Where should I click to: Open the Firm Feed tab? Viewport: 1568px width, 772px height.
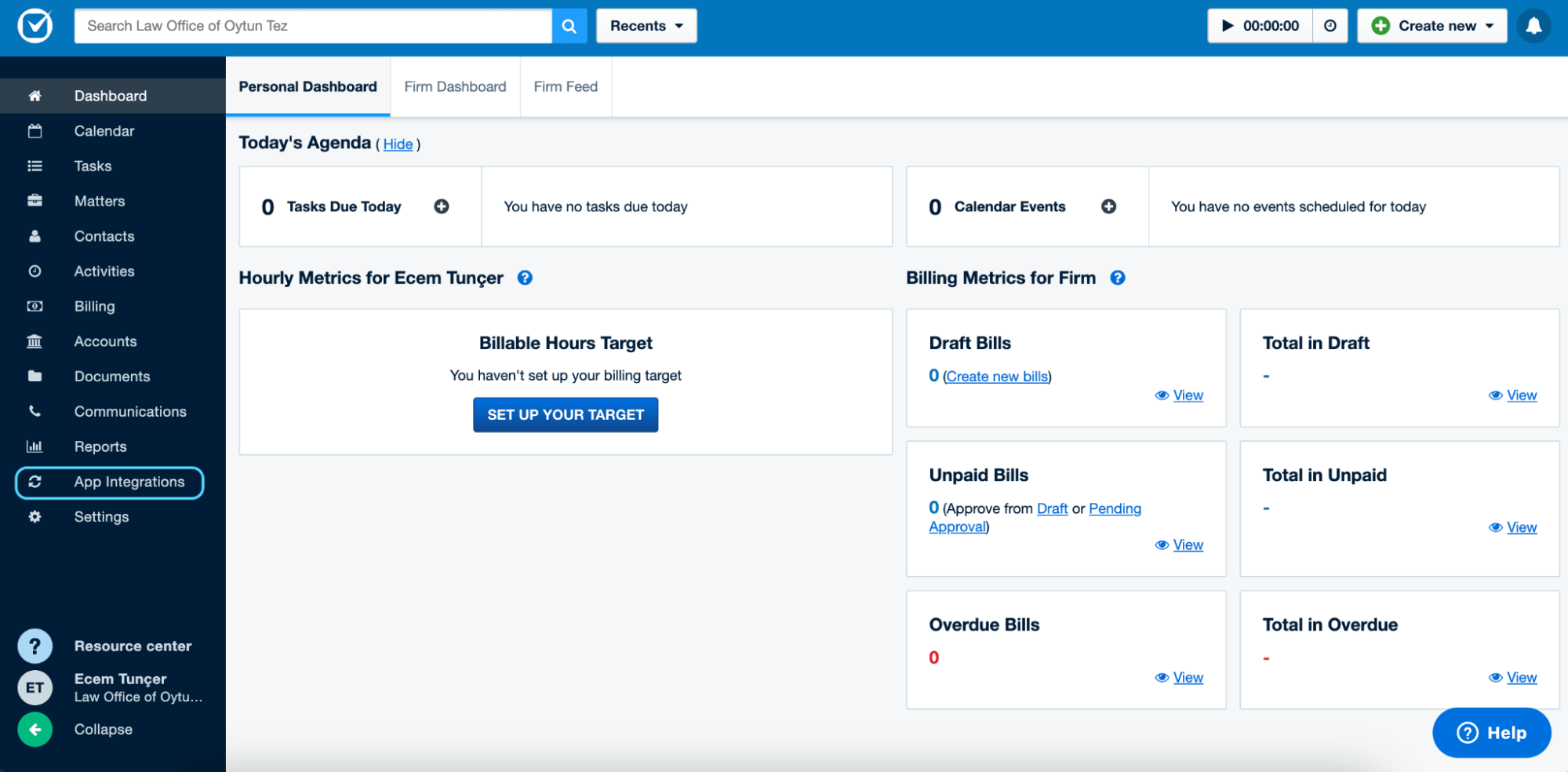pyautogui.click(x=566, y=86)
